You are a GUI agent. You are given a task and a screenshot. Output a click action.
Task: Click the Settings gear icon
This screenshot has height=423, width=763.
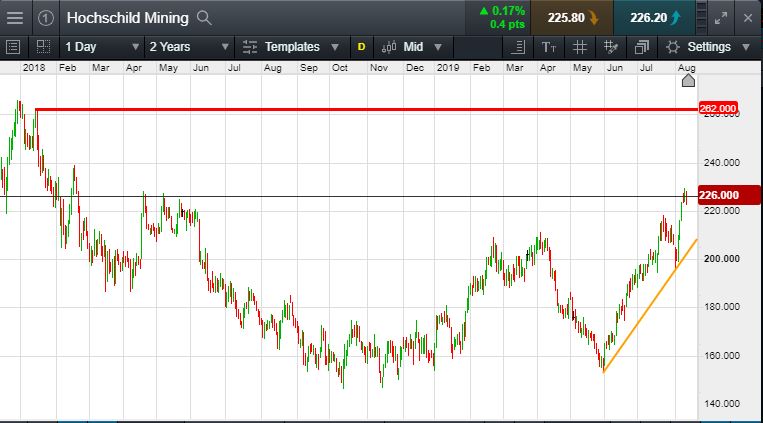point(672,47)
